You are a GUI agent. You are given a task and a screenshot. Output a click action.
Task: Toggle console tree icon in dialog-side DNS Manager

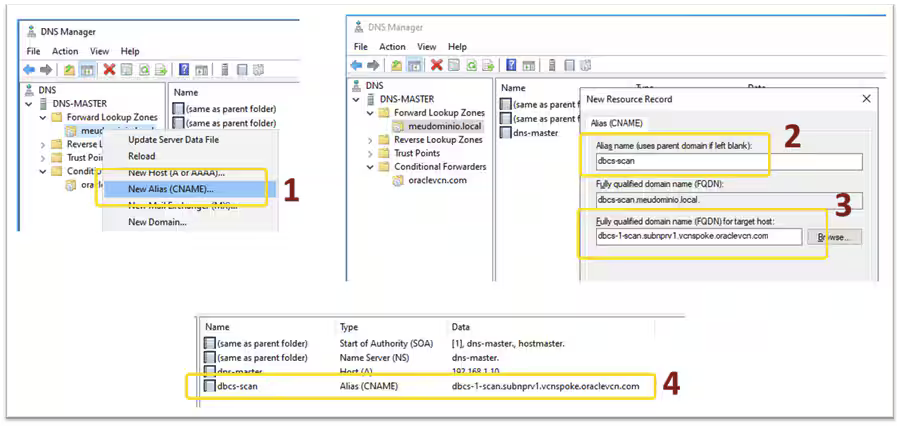coord(414,65)
